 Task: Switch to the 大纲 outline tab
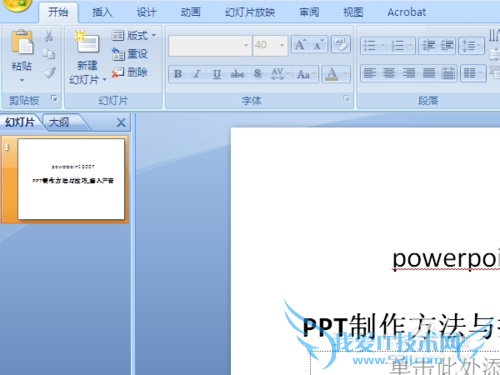[x=60, y=122]
